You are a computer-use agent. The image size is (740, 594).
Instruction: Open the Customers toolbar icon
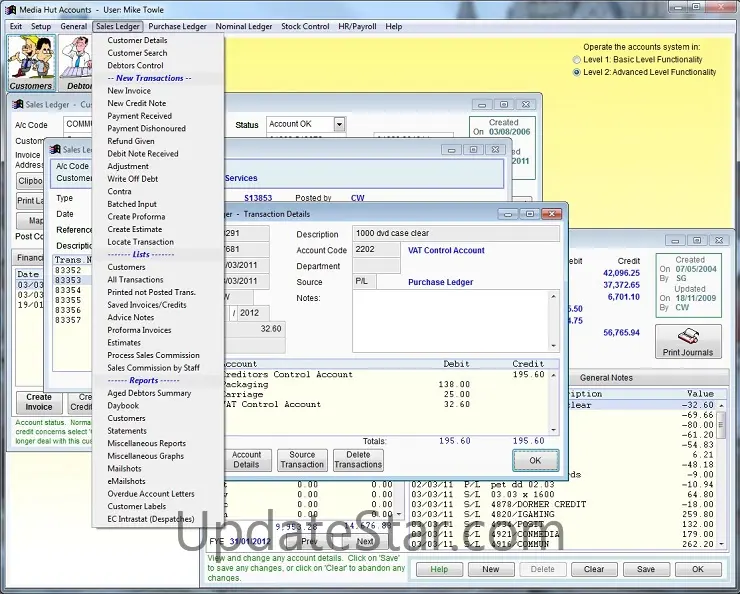30,62
